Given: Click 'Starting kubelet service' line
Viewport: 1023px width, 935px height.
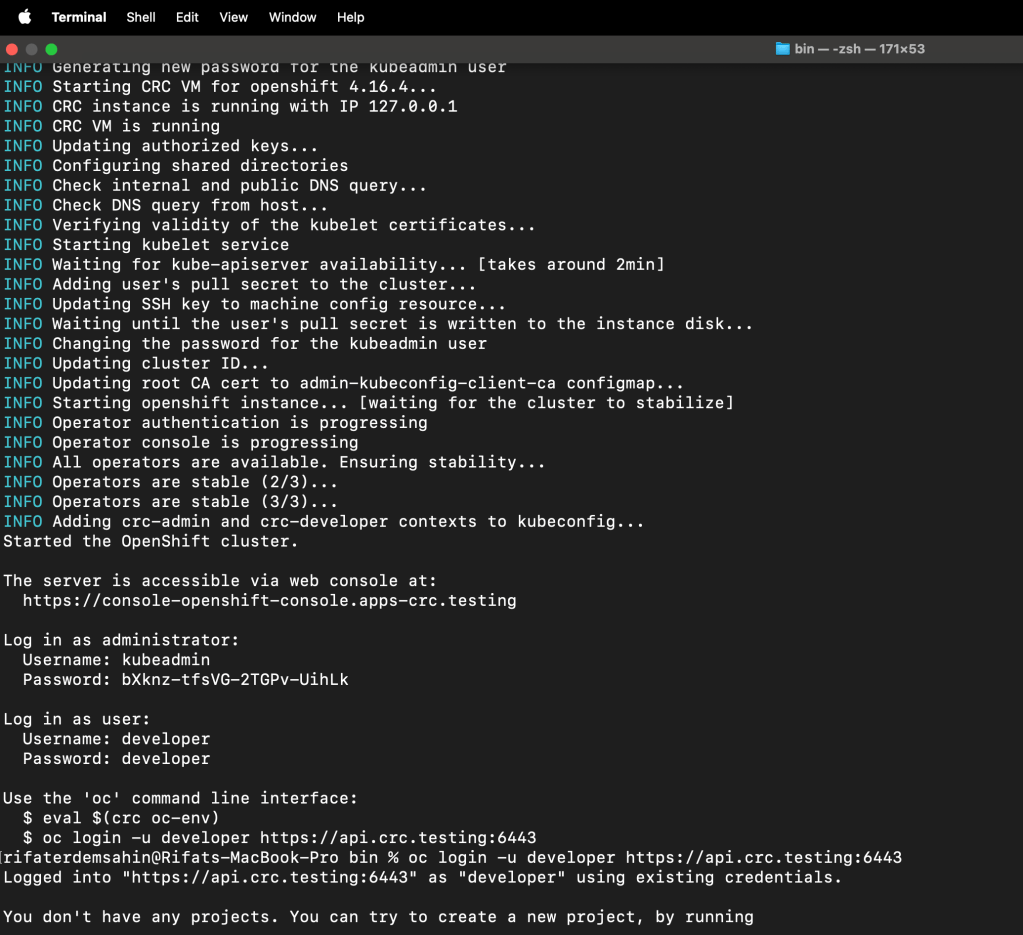Looking at the screenshot, I should click(x=146, y=245).
